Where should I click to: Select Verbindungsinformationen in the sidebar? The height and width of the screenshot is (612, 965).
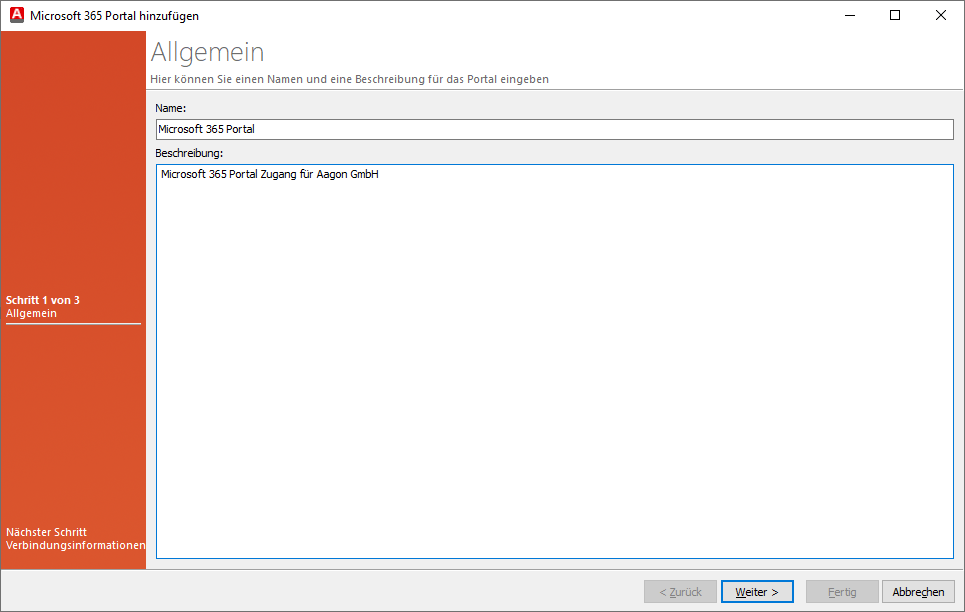(75, 546)
